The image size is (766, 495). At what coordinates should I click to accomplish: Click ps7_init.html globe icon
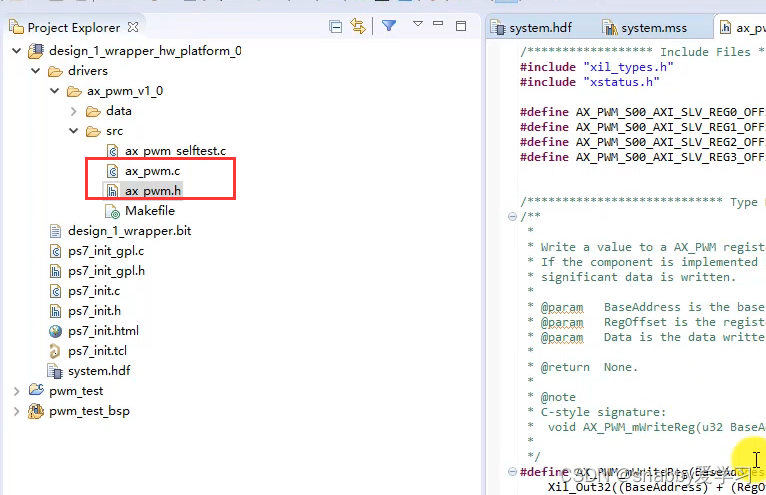[x=55, y=331]
